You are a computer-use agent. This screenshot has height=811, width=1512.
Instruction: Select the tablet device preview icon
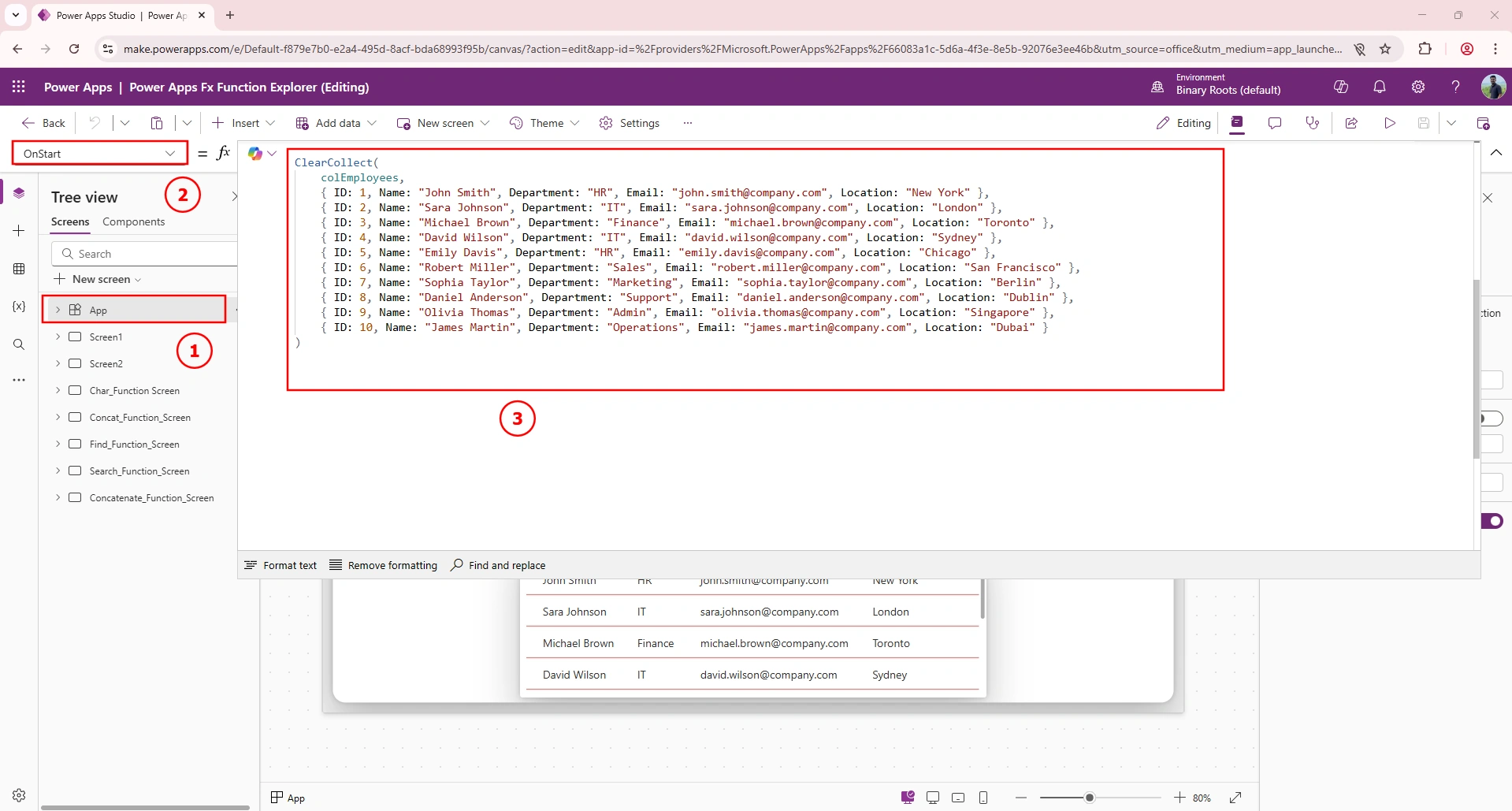tap(958, 798)
